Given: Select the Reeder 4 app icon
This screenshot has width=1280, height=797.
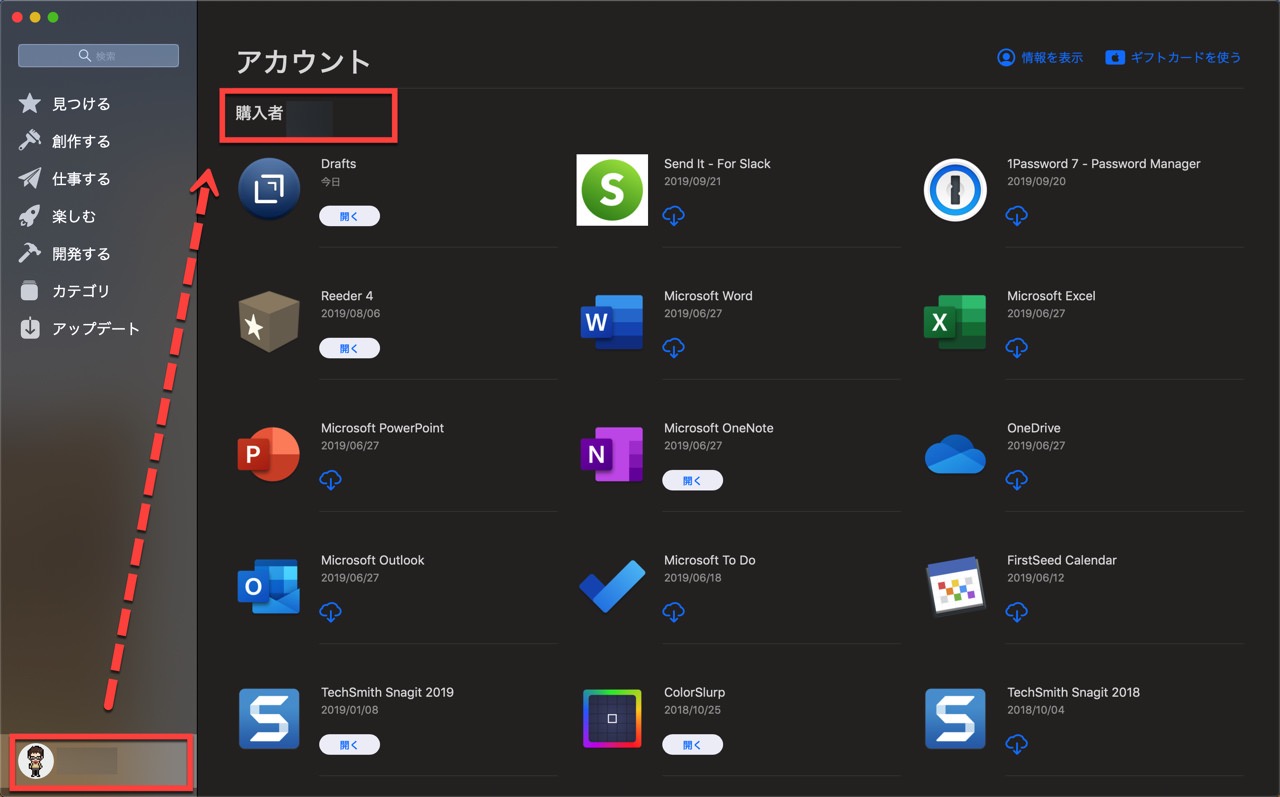Looking at the screenshot, I should pyautogui.click(x=269, y=322).
